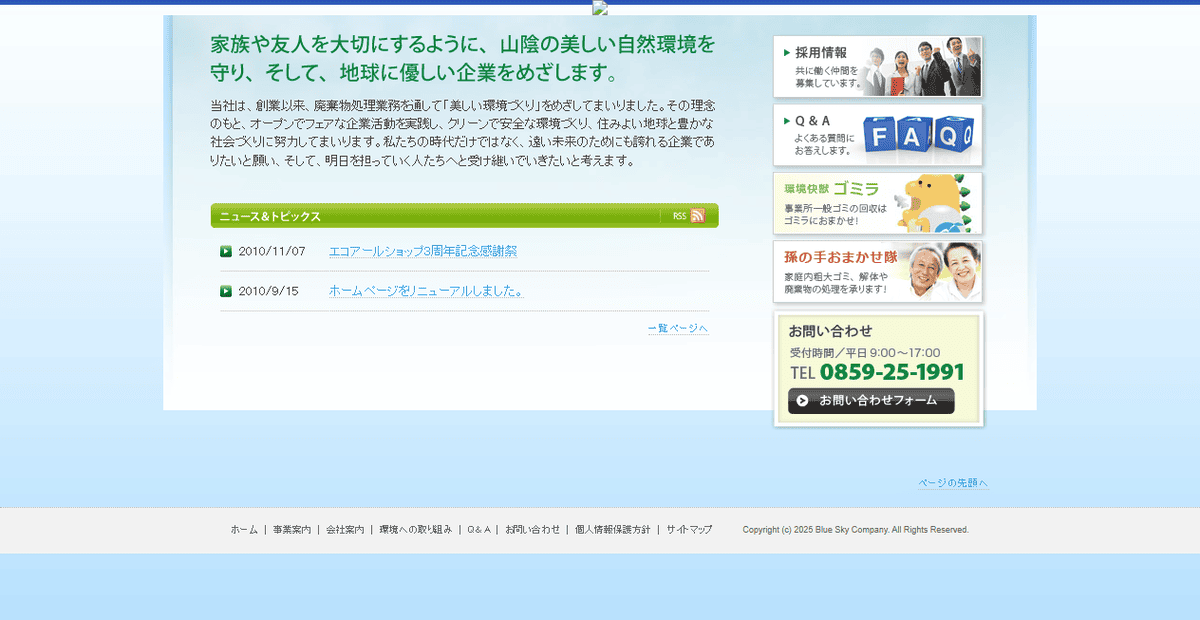
Task: Open the 孫の手おまかせ隊 service banner
Action: click(x=877, y=271)
